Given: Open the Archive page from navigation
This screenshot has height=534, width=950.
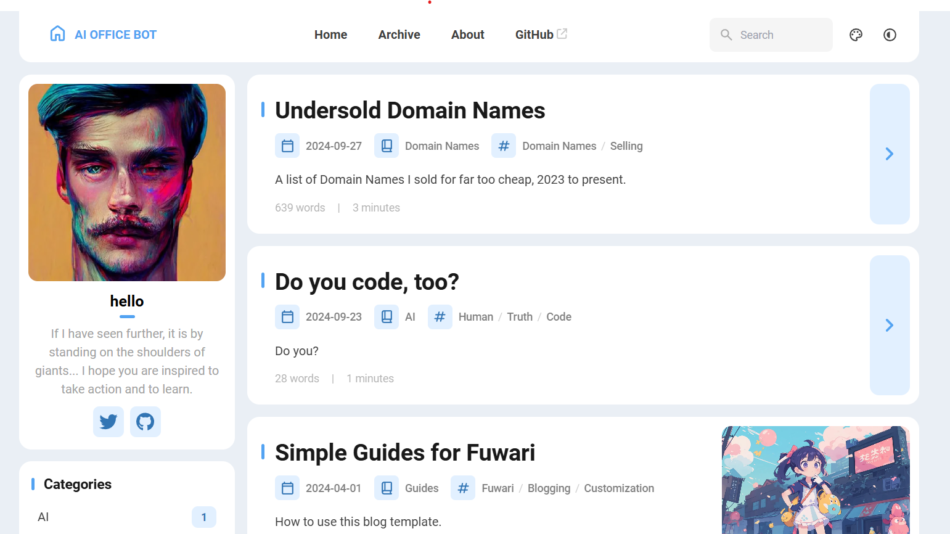Looking at the screenshot, I should 399,35.
